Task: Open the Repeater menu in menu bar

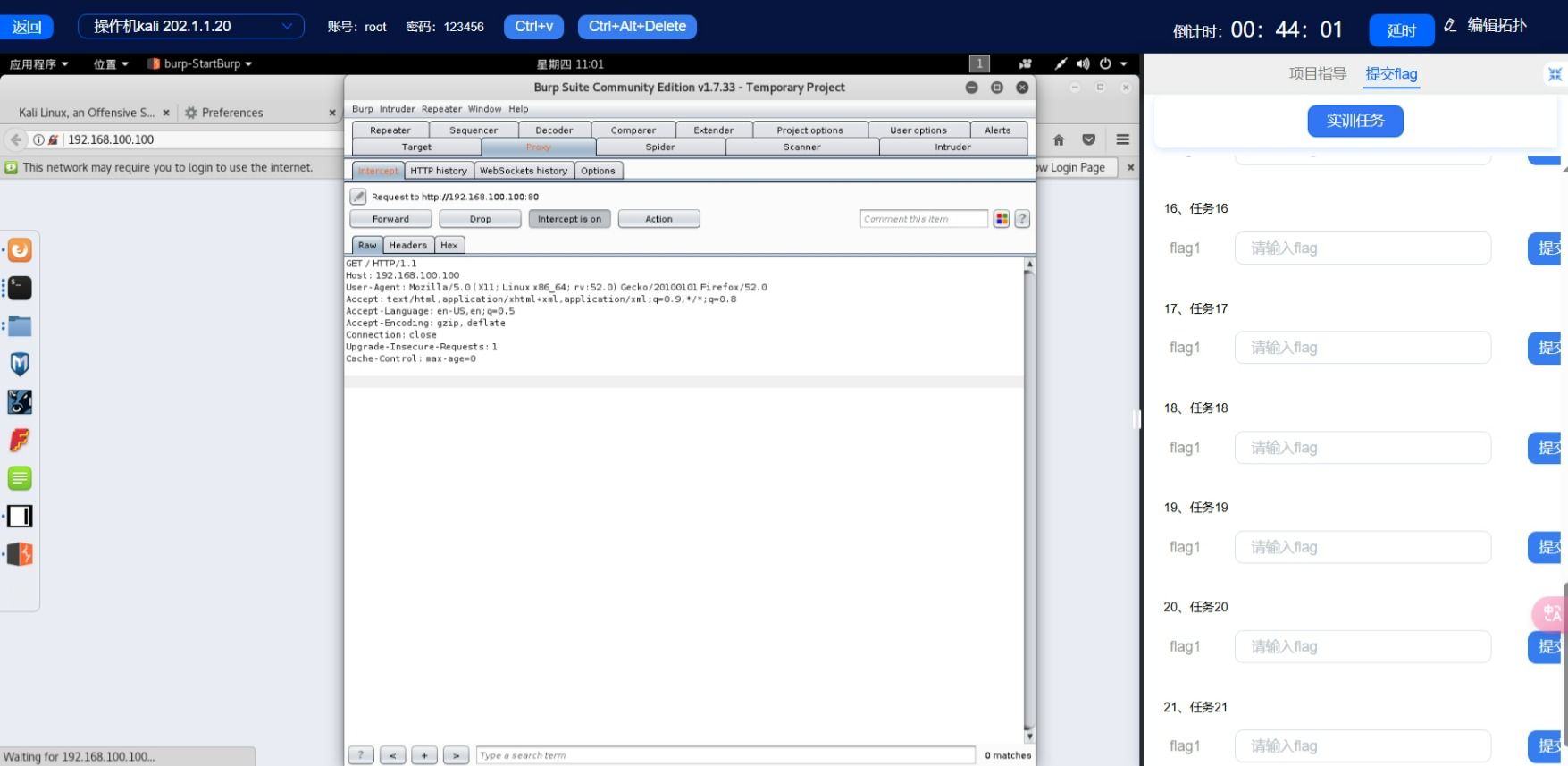Action: [441, 109]
